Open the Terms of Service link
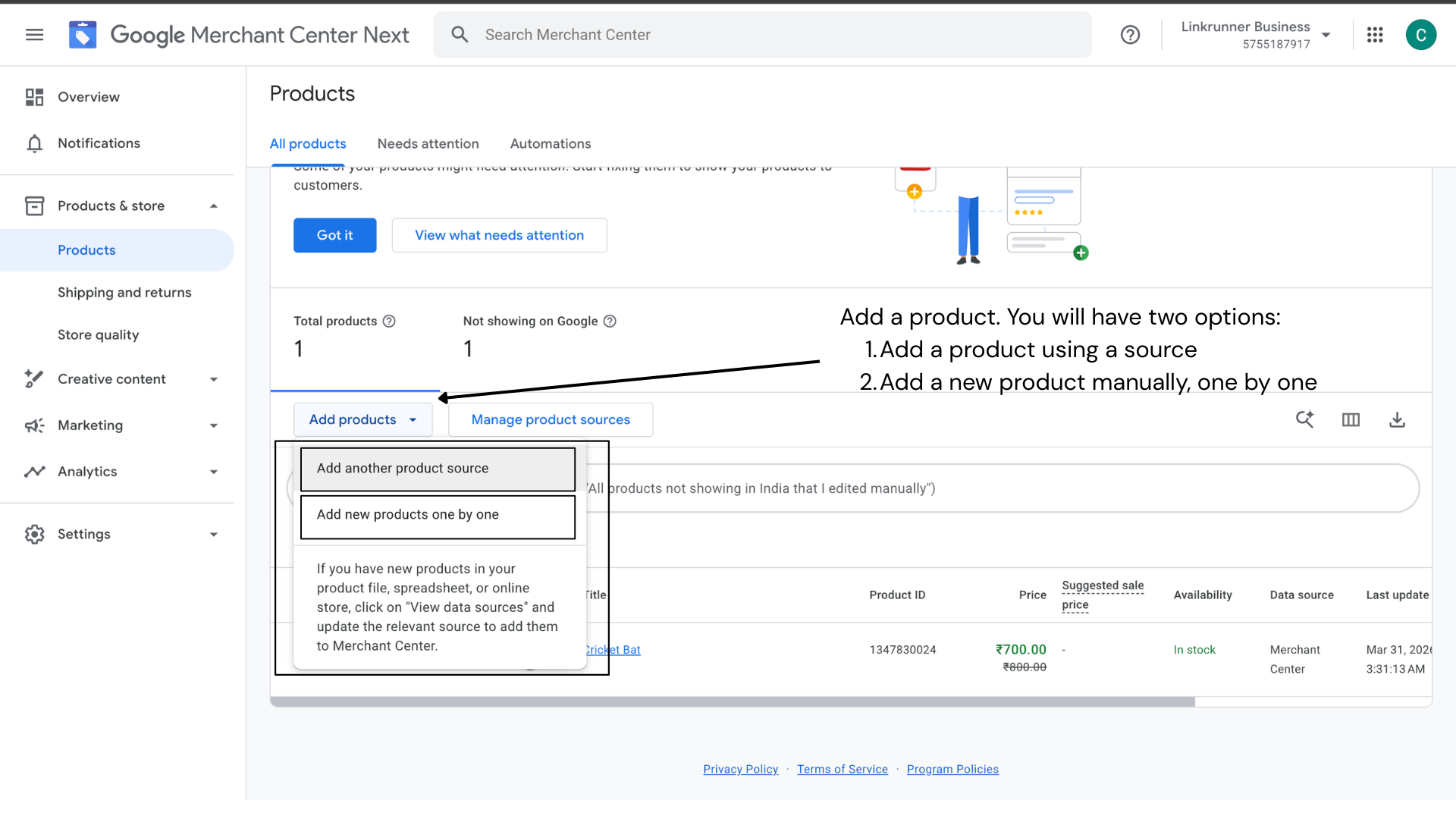 (x=842, y=769)
